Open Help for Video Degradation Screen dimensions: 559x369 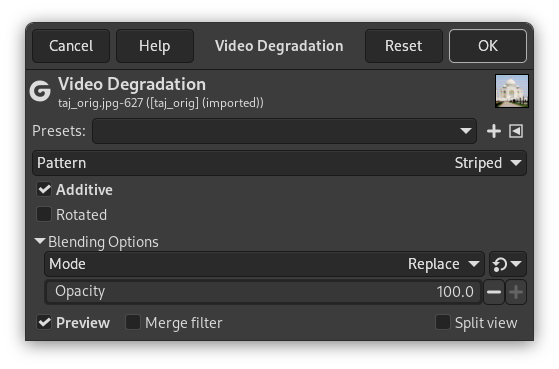coord(155,46)
